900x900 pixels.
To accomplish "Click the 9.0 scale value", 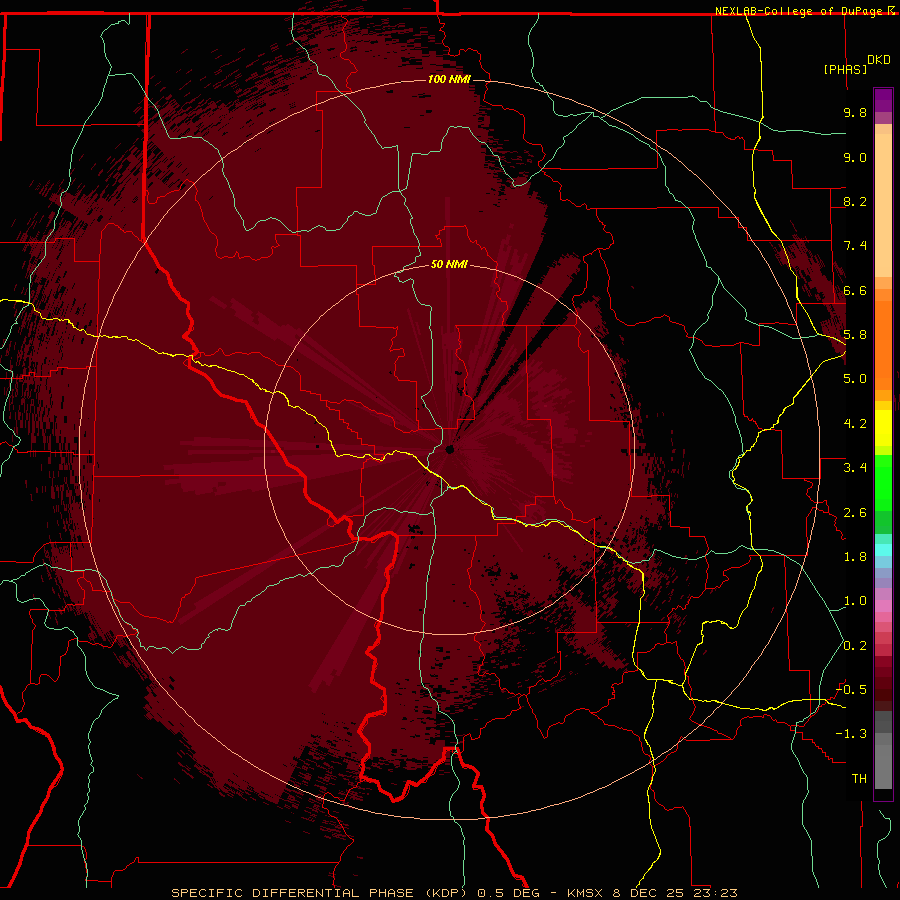I will [855, 157].
